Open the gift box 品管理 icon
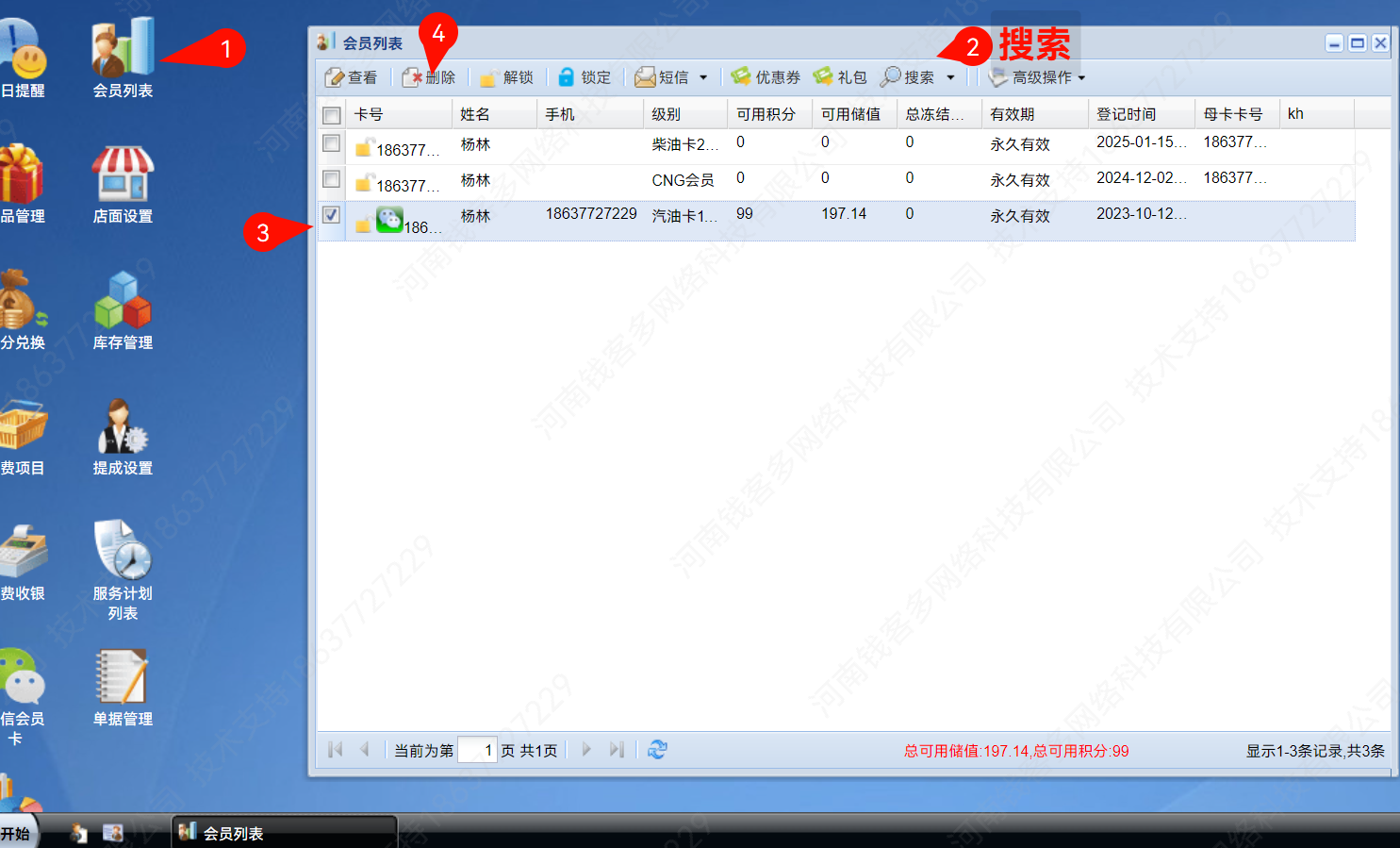Image resolution: width=1400 pixels, height=848 pixels. 23,185
